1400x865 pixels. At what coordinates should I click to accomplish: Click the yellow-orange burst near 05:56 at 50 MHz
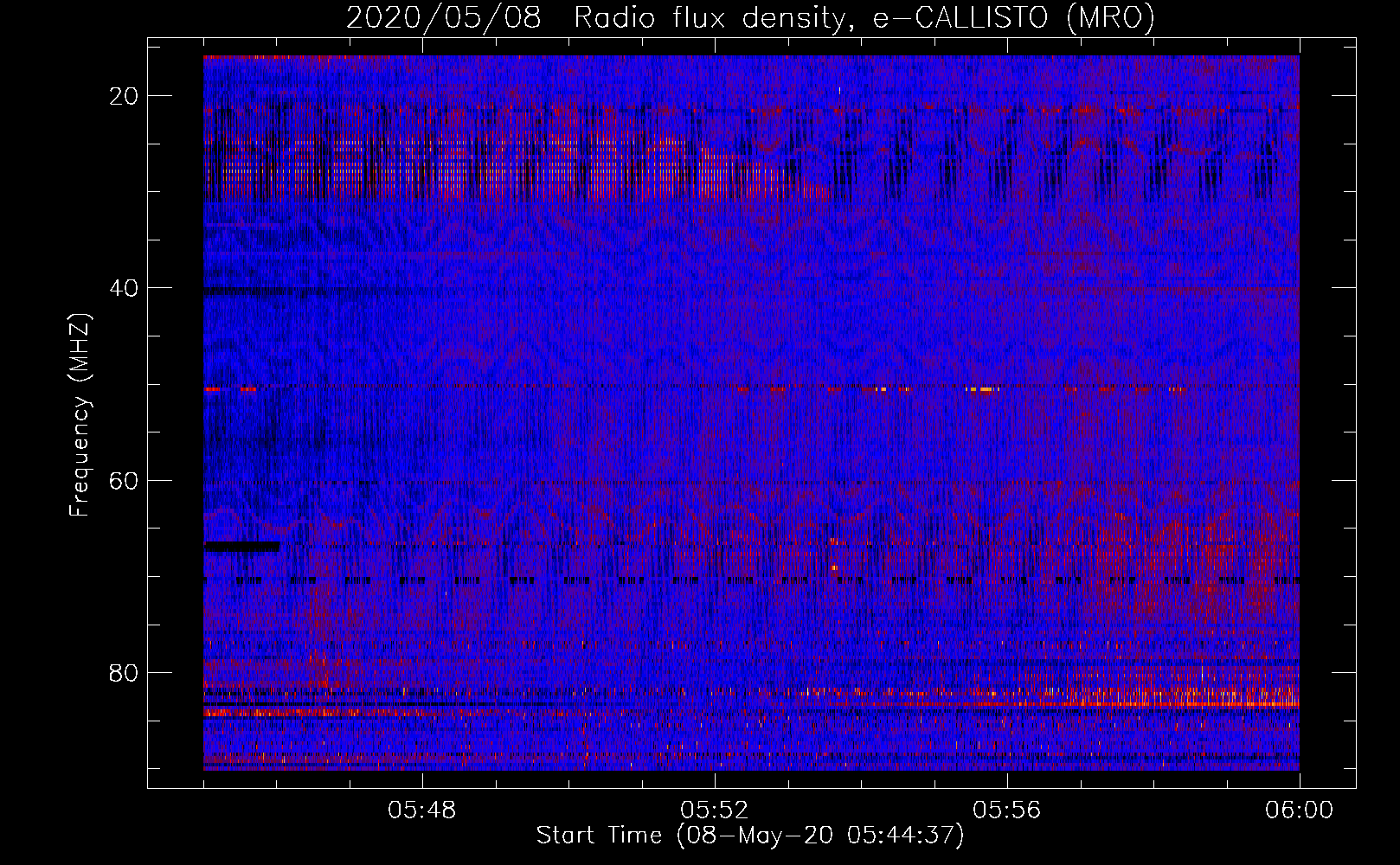pos(983,390)
